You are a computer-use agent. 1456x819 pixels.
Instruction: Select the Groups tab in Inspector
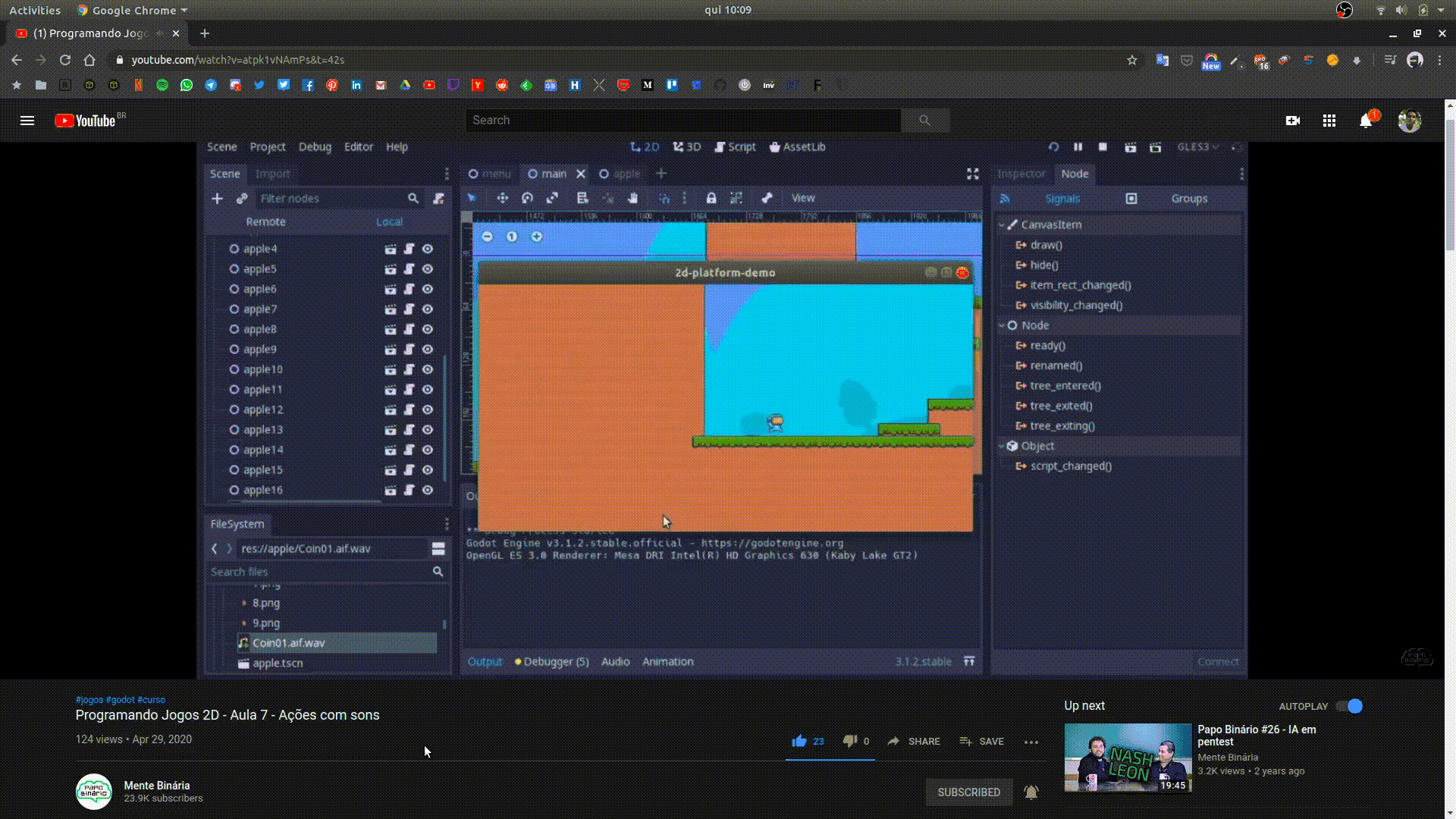coord(1188,197)
